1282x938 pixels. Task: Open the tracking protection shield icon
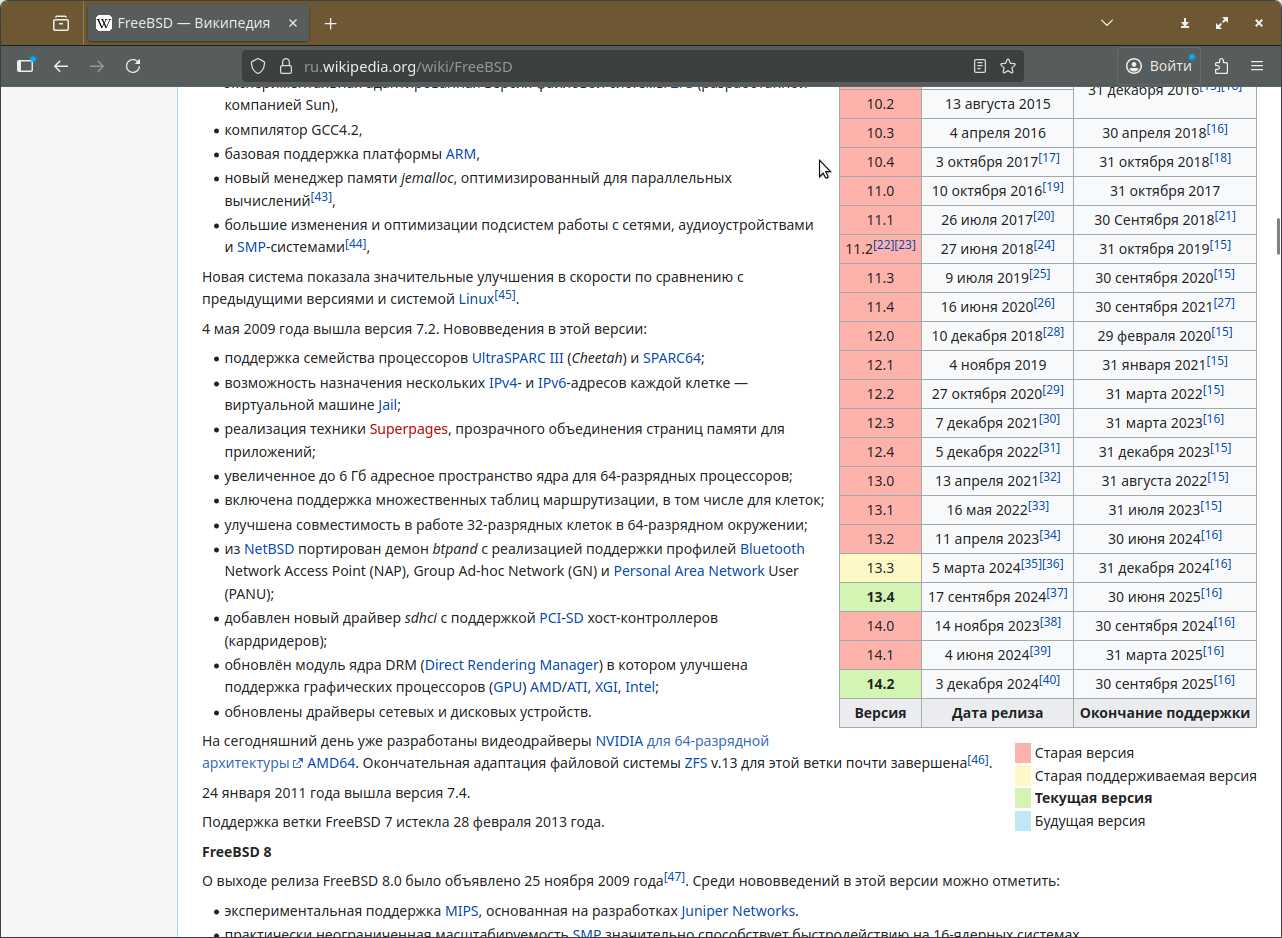(x=258, y=66)
